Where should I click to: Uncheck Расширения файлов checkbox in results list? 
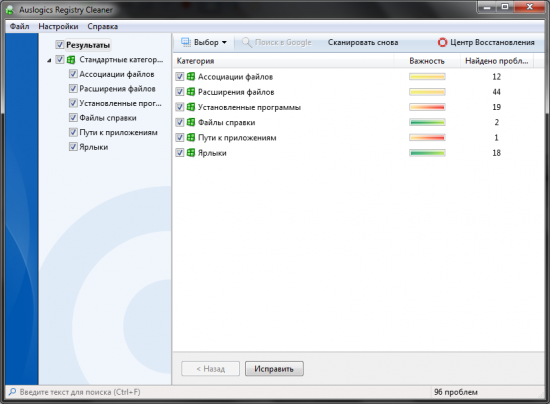tap(180, 92)
